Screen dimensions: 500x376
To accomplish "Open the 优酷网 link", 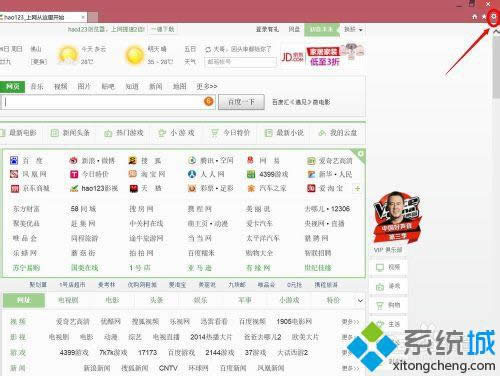I will click(111, 322).
